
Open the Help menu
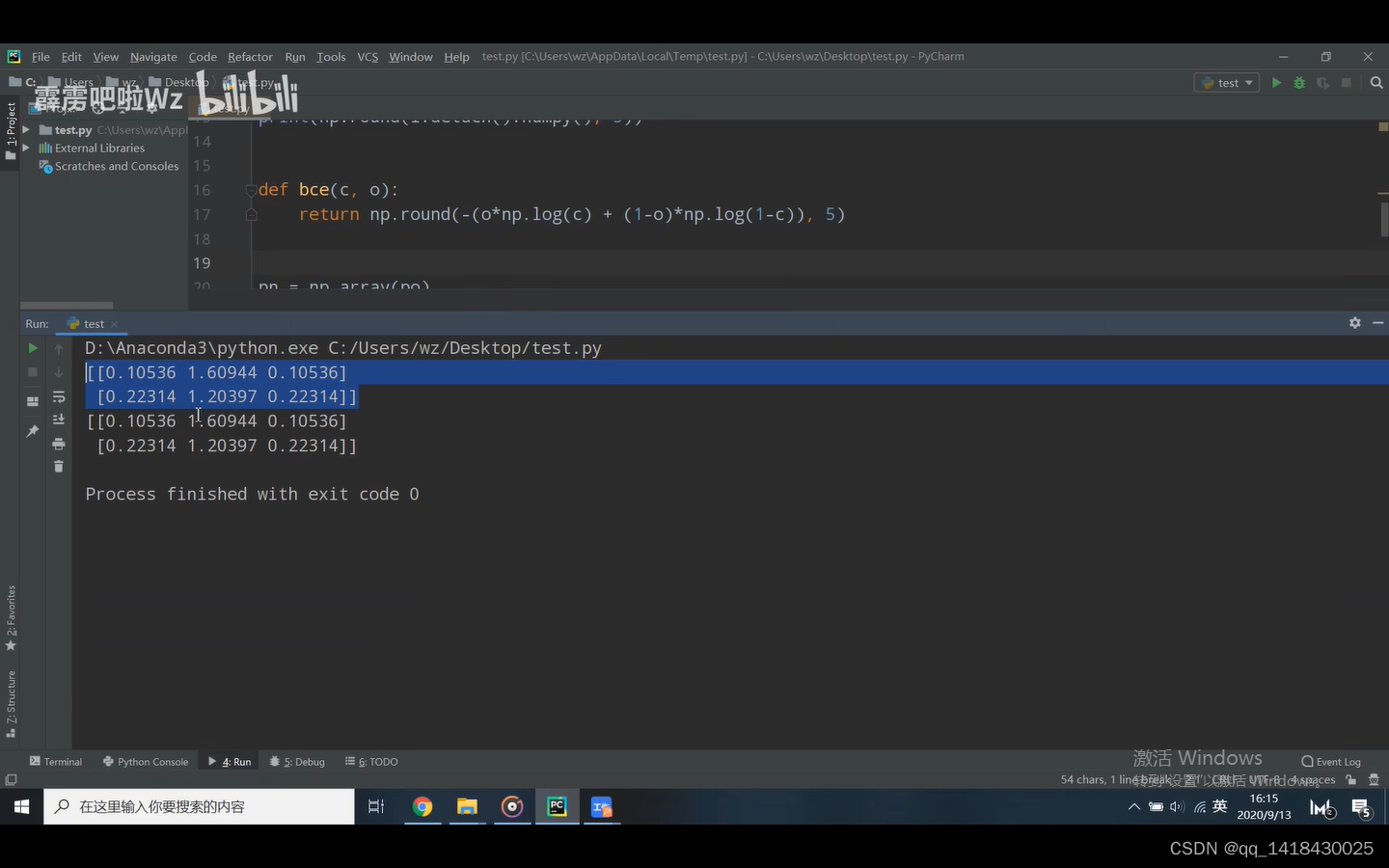456,57
